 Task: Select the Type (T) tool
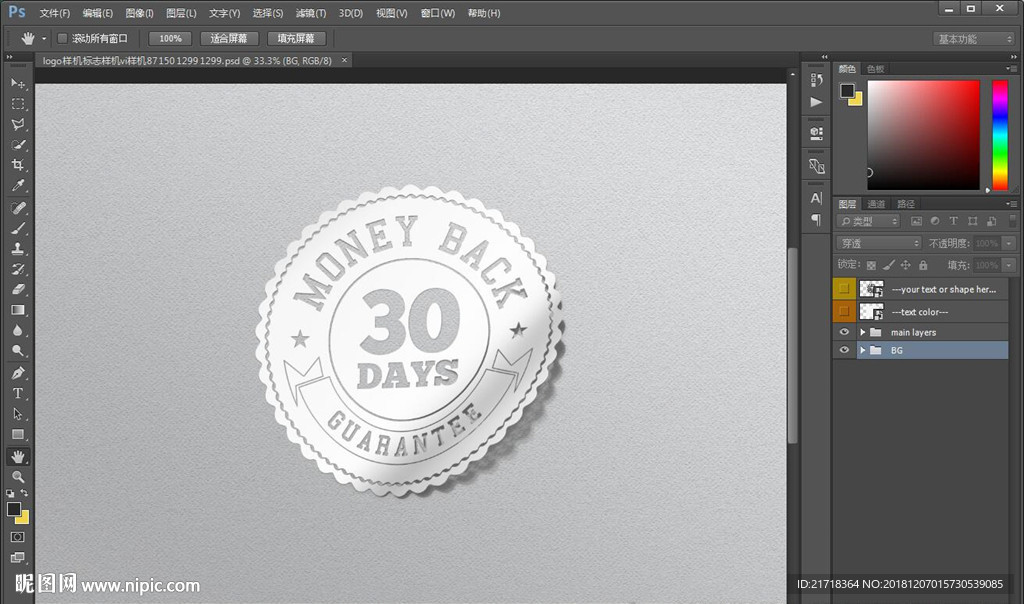(x=18, y=393)
